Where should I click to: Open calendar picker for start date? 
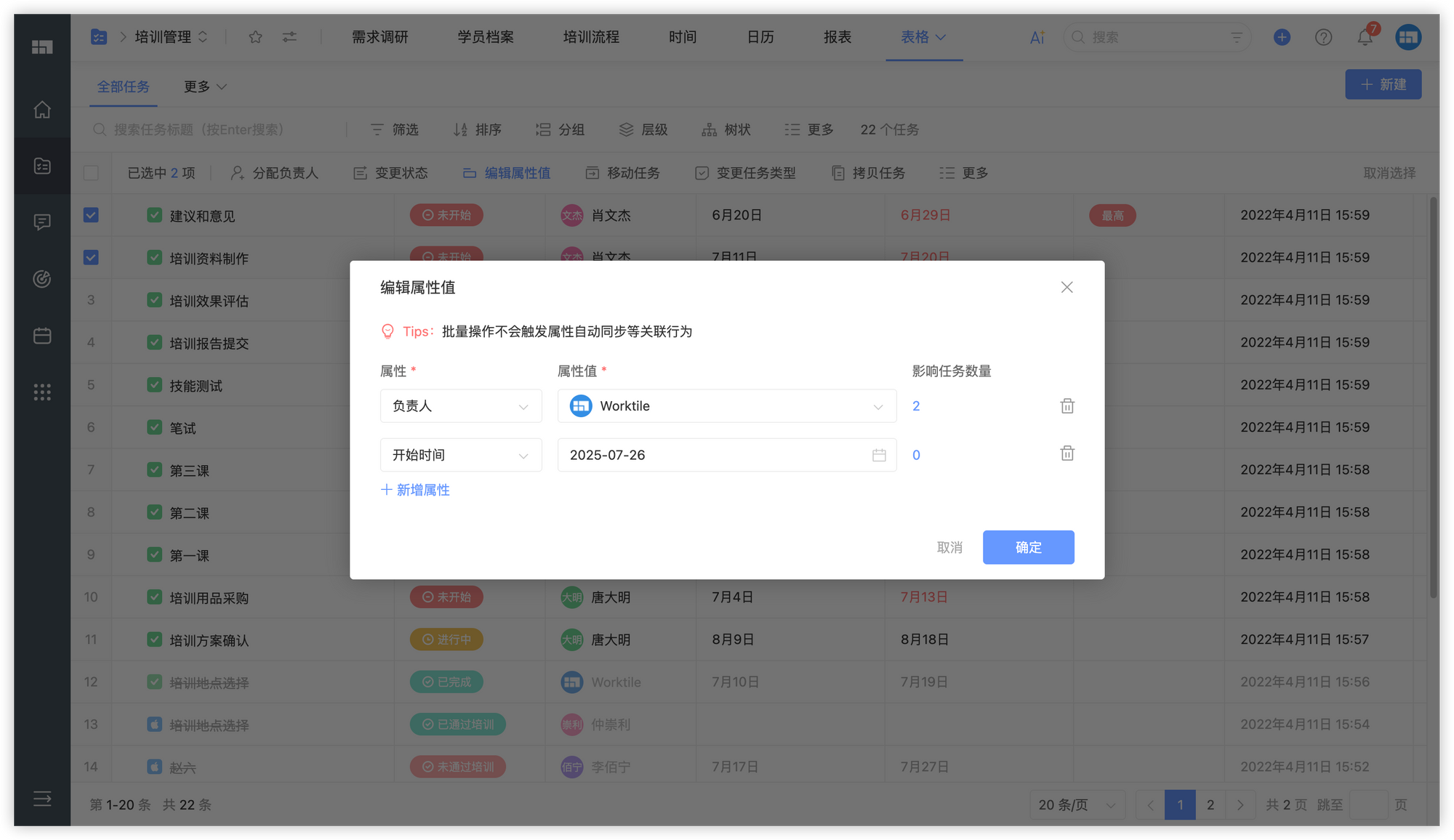878,455
